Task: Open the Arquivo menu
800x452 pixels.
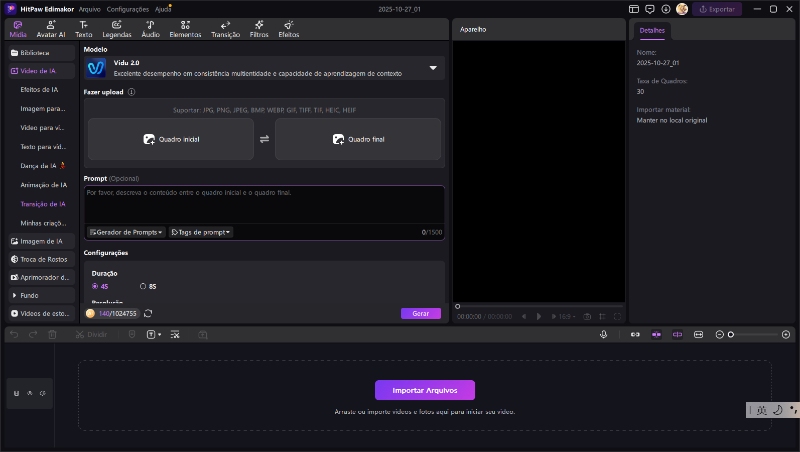Action: (x=89, y=9)
